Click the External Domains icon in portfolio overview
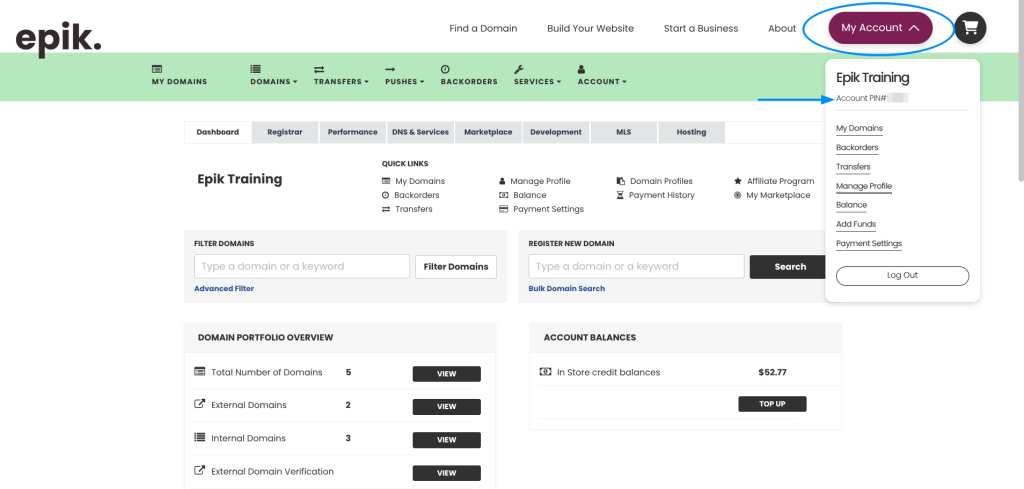Screen dimensions: 1024x489 tap(200, 404)
